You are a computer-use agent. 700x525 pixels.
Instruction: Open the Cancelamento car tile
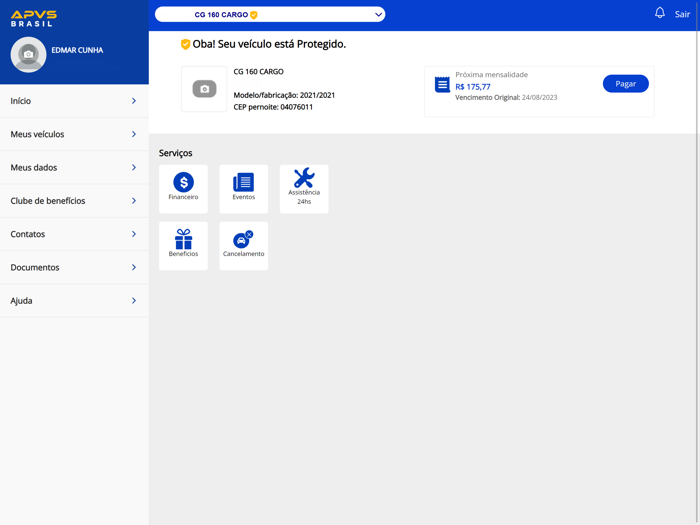point(243,246)
